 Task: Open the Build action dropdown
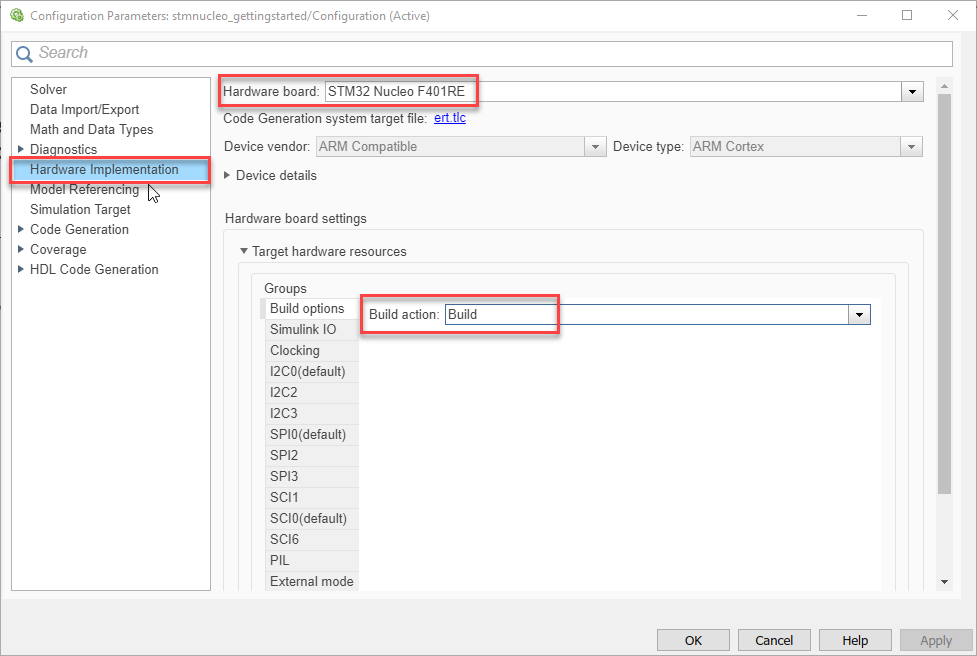coord(859,314)
